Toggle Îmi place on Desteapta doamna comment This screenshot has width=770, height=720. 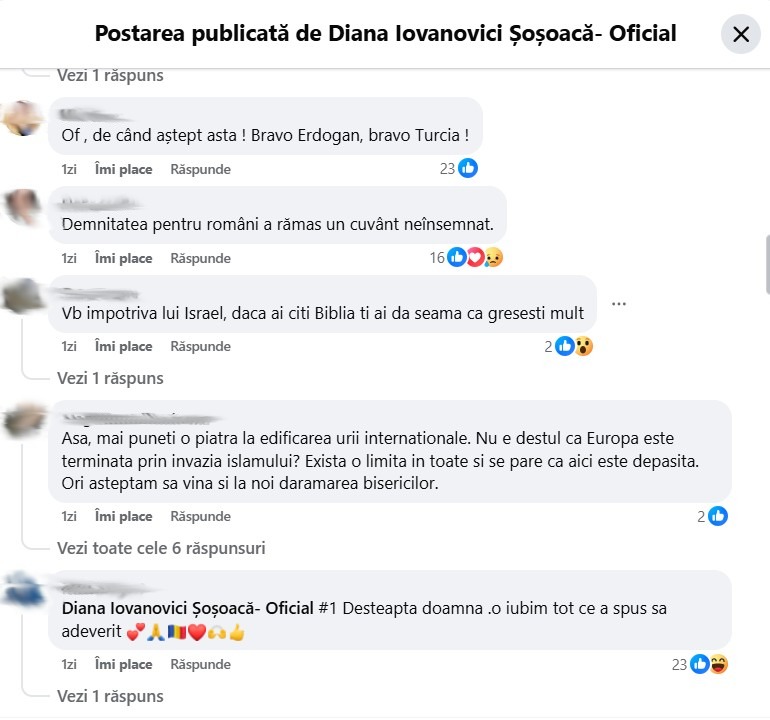click(x=123, y=664)
